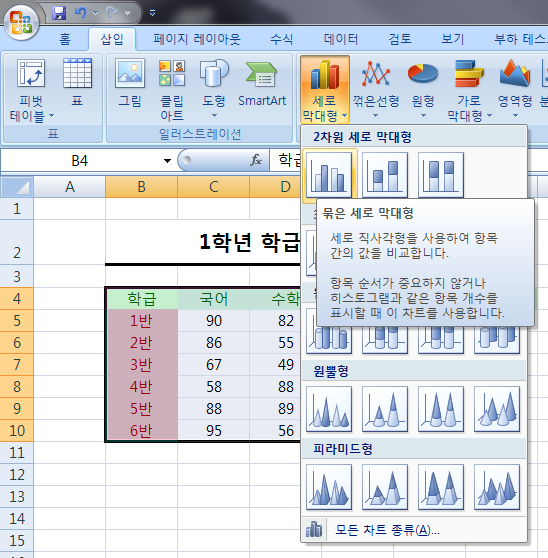The height and width of the screenshot is (558, 548).
Task: Select column B header
Action: [x=141, y=187]
